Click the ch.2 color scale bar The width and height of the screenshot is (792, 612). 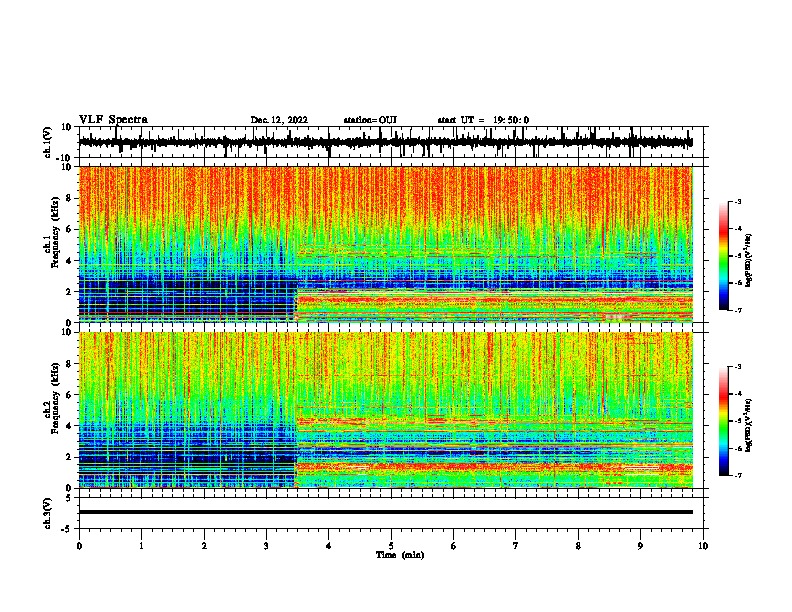(x=724, y=421)
